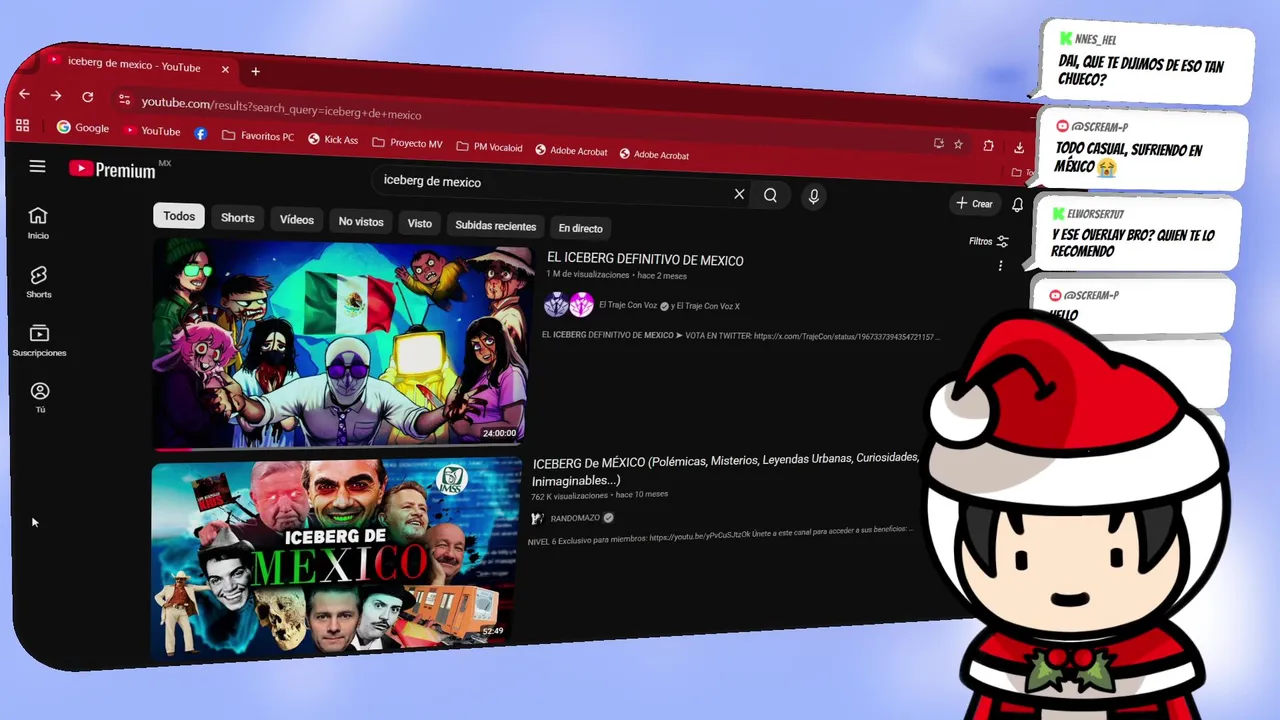Viewport: 1280px width, 720px height.
Task: Click the address bar URL
Action: coord(281,108)
